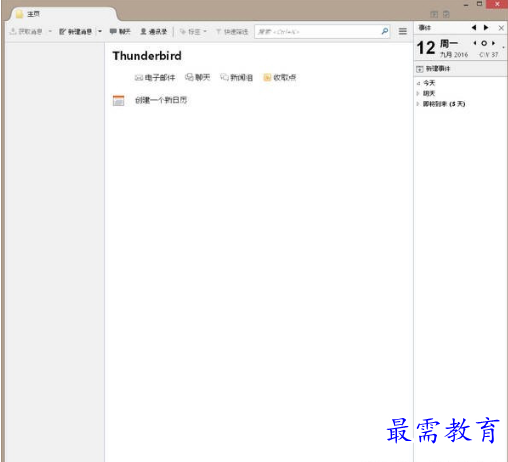Select the 主页 home tab
This screenshot has width=508, height=462.
click(63, 14)
